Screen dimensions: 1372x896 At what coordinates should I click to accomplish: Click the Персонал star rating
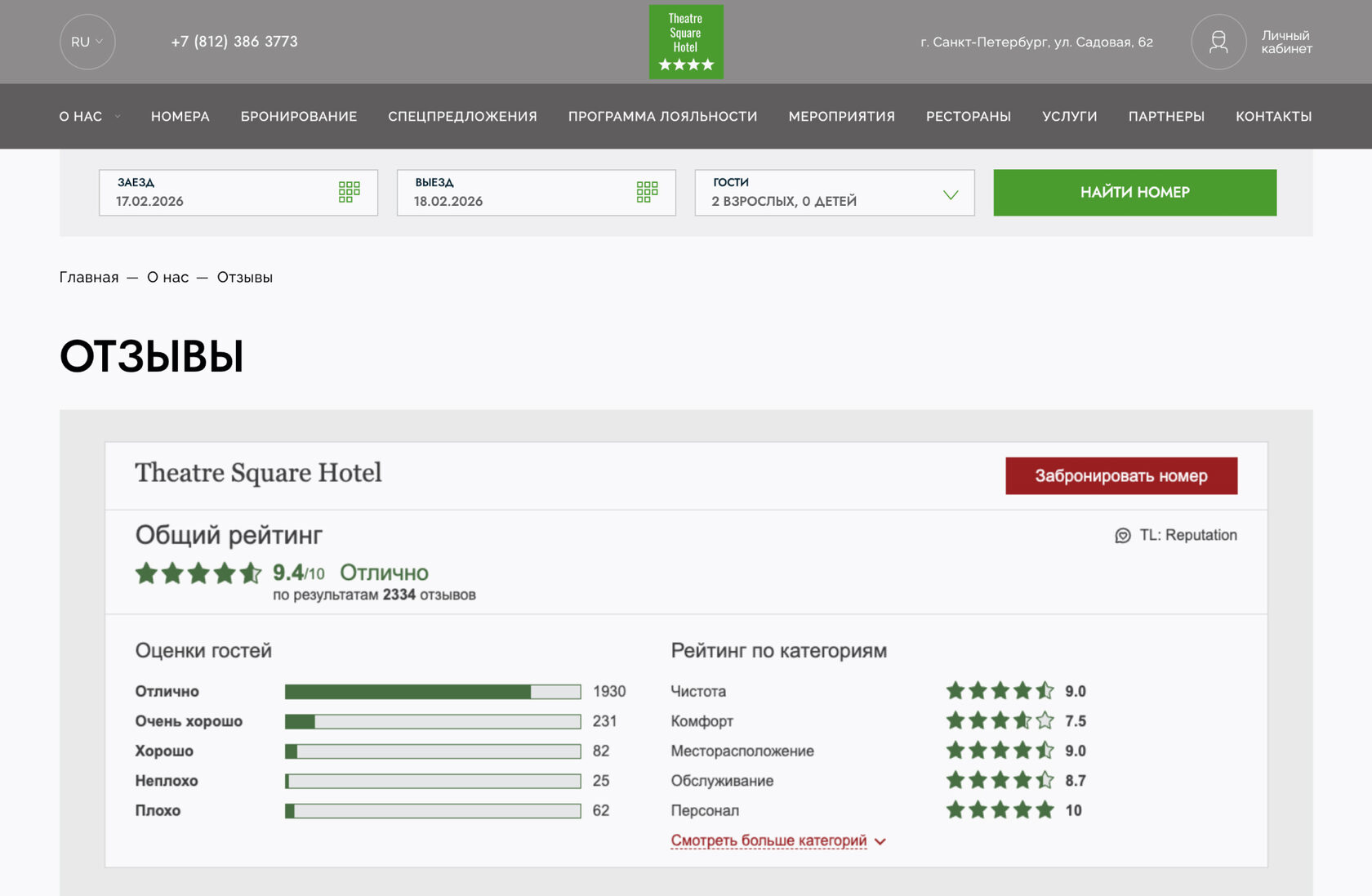coord(1000,809)
